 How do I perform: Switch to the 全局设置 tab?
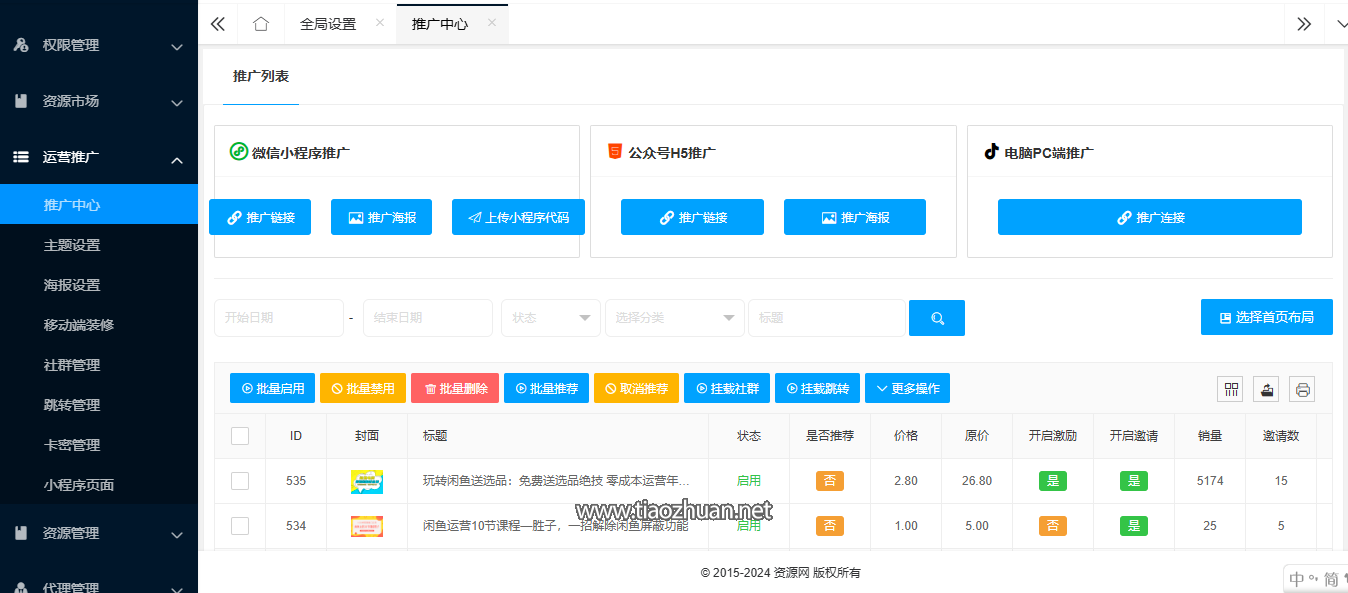pos(328,24)
